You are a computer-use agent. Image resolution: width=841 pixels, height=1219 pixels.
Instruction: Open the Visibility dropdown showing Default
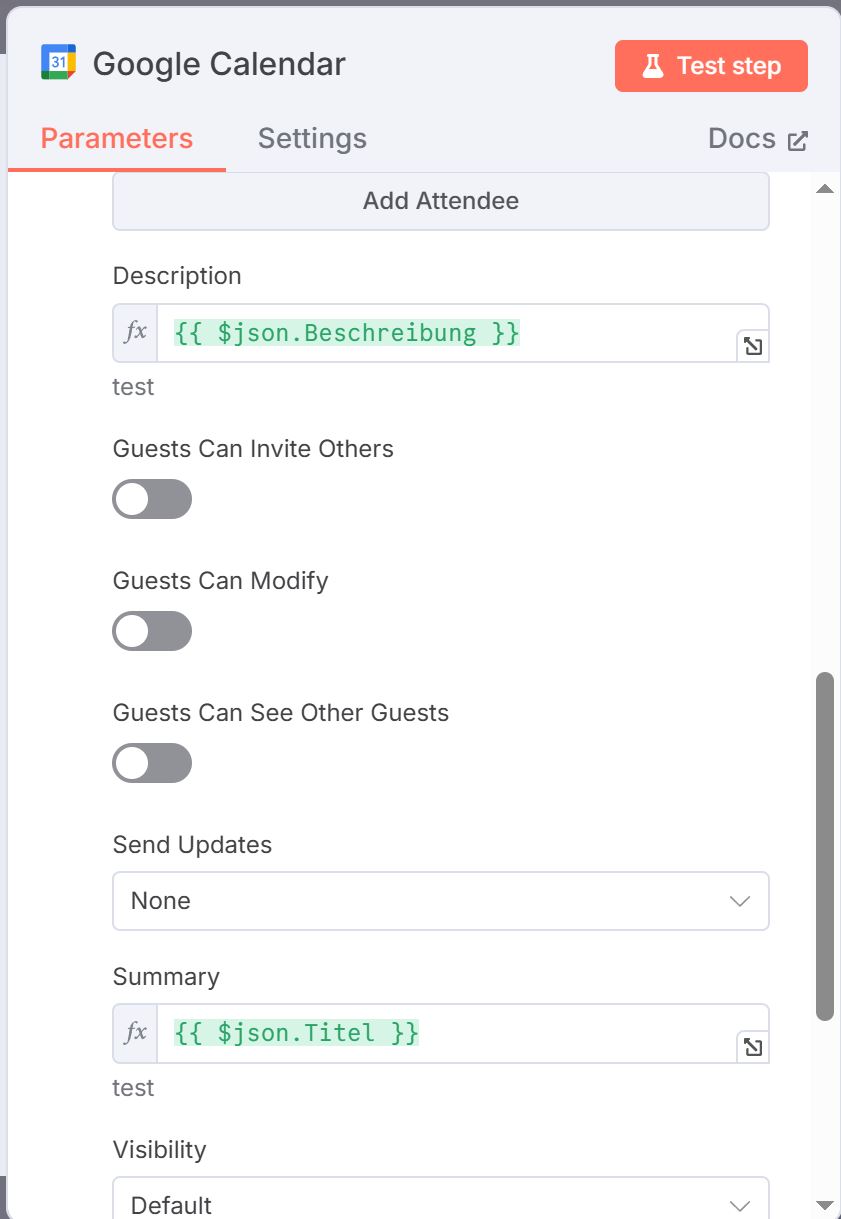point(441,1198)
